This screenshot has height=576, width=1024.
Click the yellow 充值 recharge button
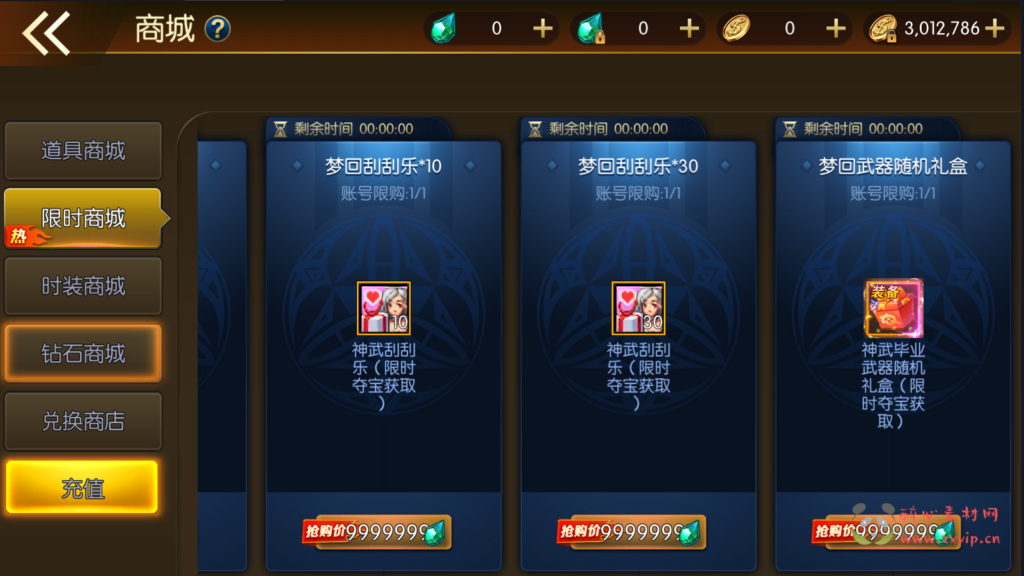pos(82,487)
